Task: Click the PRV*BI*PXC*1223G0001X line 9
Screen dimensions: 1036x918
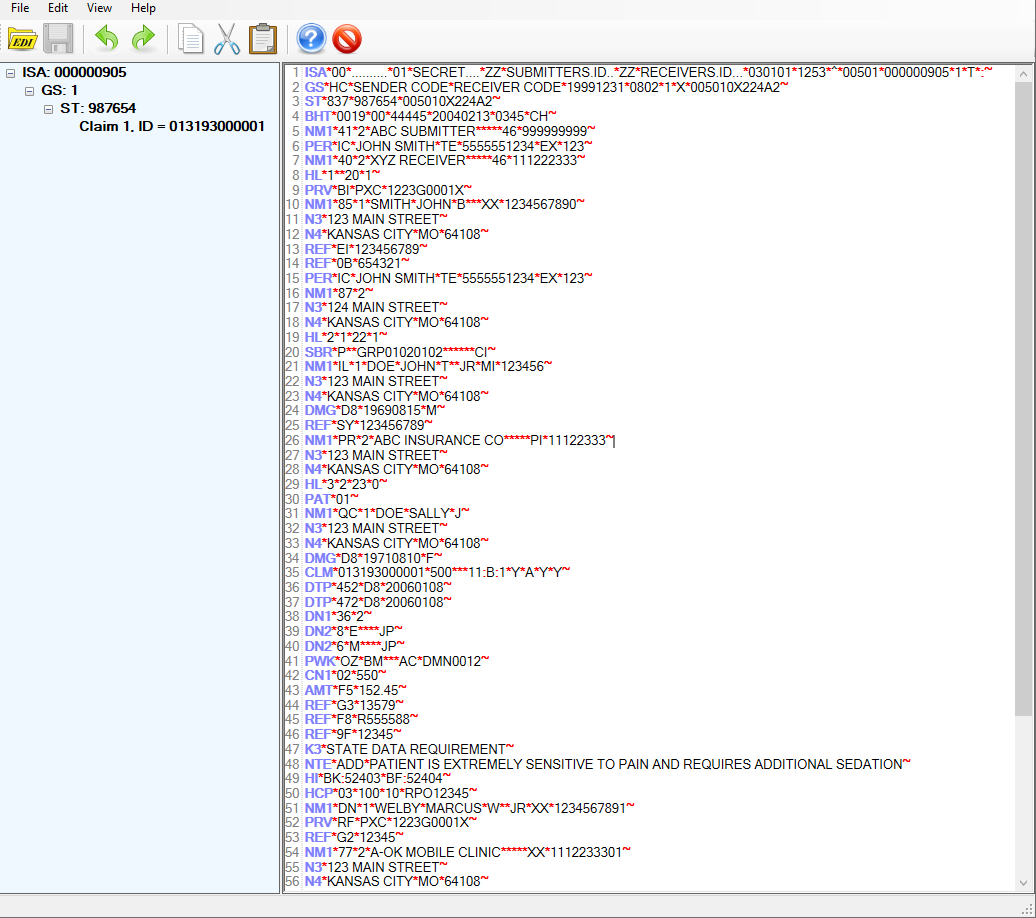Action: click(x=388, y=190)
